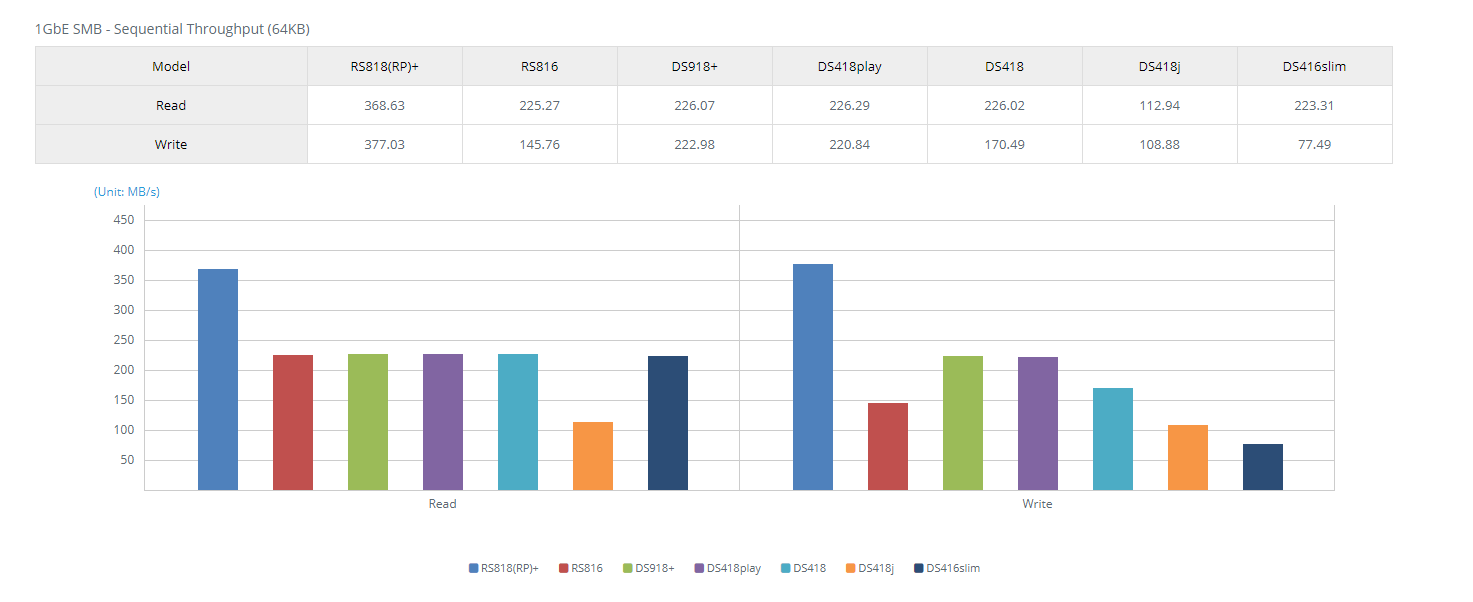Select the DS418 column header

point(1005,67)
